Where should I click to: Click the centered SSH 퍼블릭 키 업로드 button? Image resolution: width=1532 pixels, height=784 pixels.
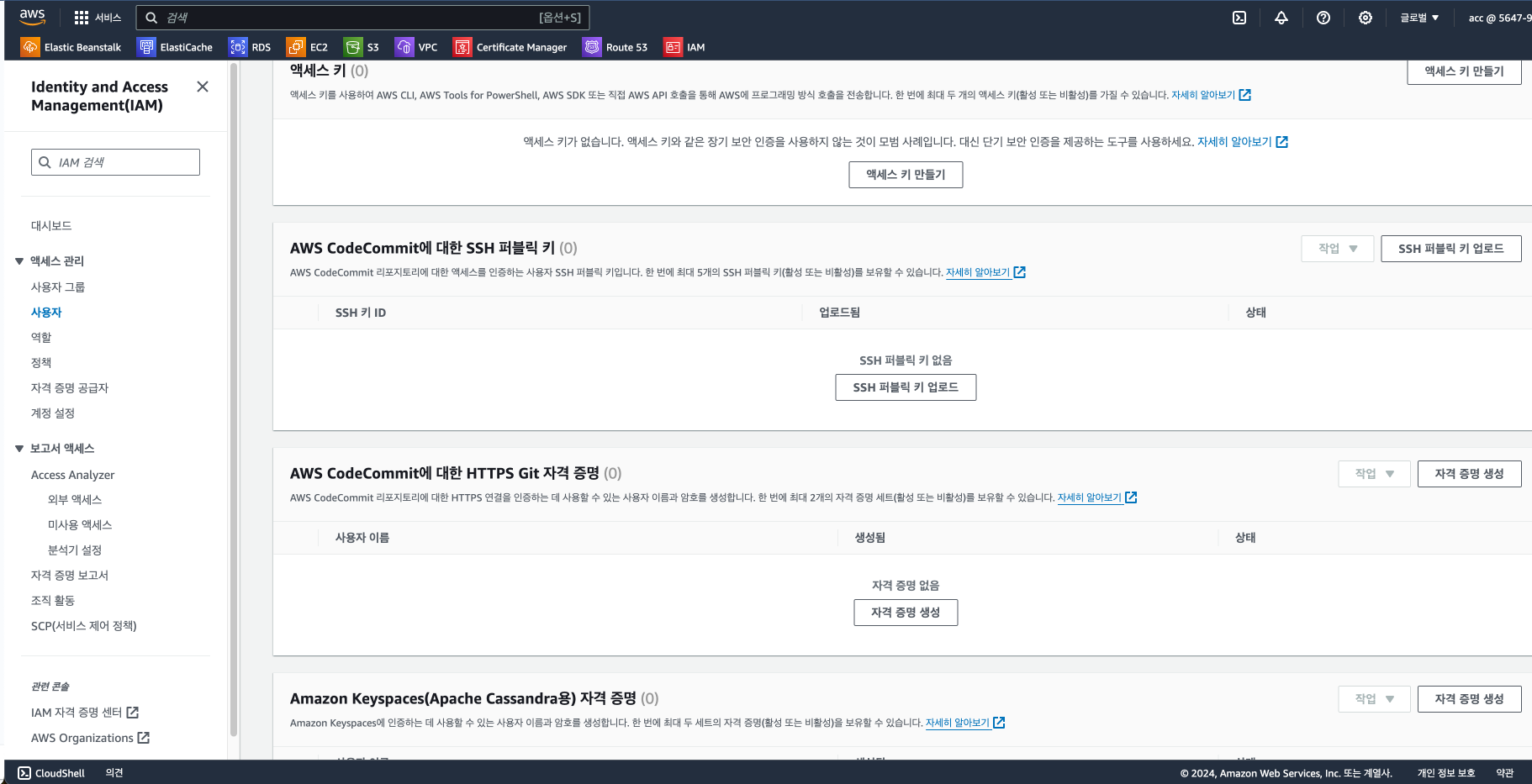(x=906, y=387)
